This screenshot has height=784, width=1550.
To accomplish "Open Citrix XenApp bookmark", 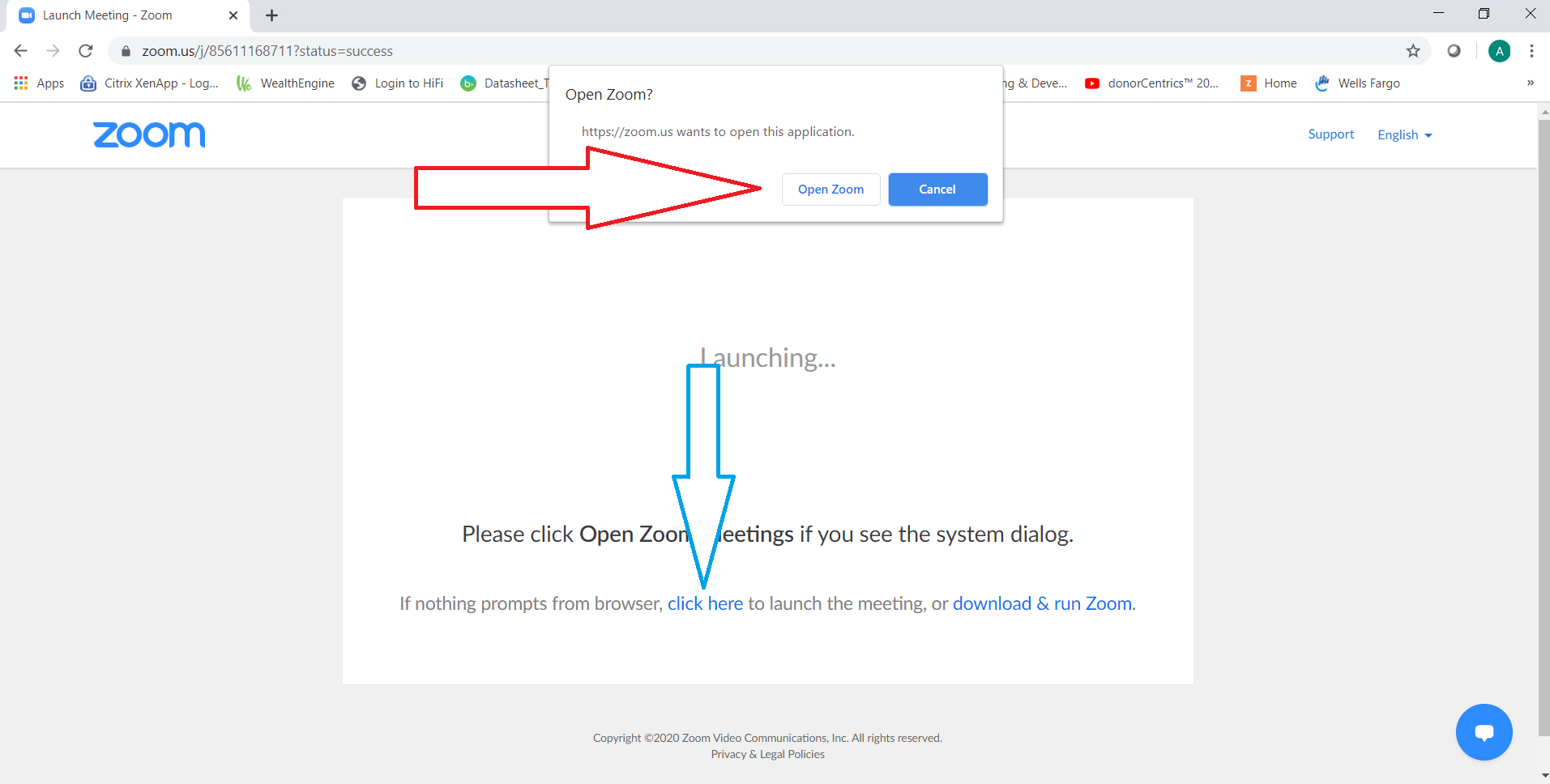I will (x=149, y=83).
